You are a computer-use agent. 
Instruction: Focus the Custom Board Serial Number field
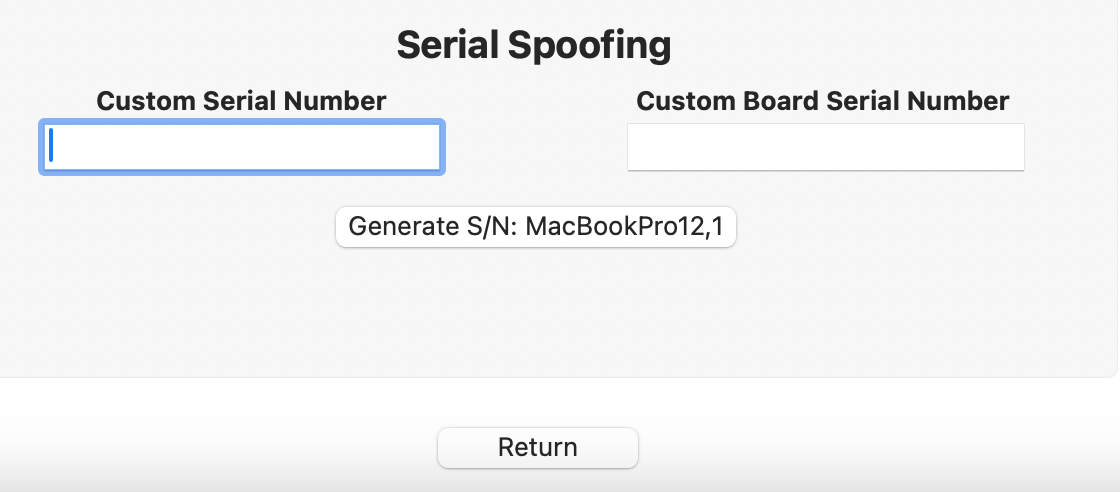825,147
